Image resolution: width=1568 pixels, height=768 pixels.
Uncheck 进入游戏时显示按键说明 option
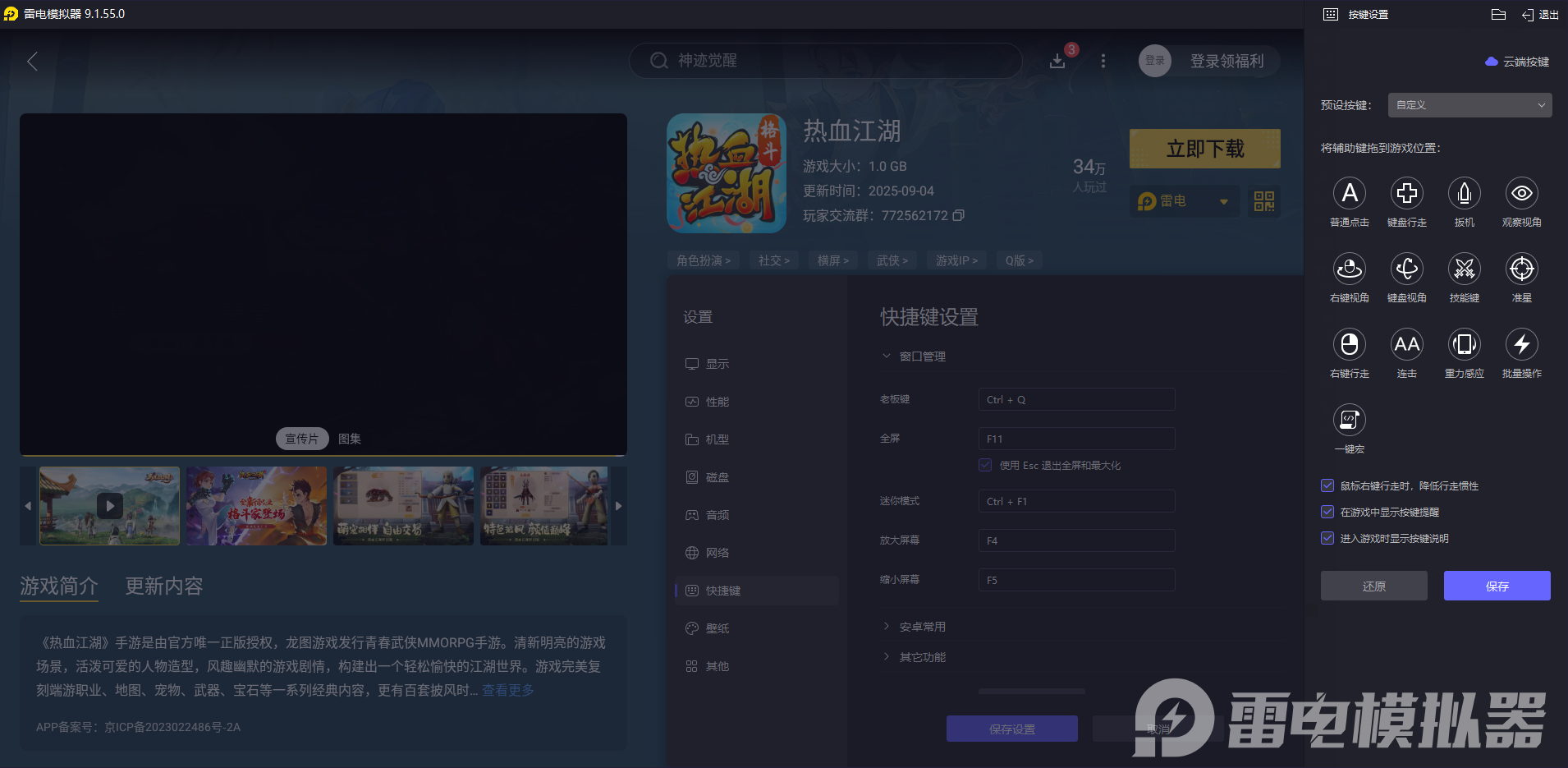(1327, 538)
